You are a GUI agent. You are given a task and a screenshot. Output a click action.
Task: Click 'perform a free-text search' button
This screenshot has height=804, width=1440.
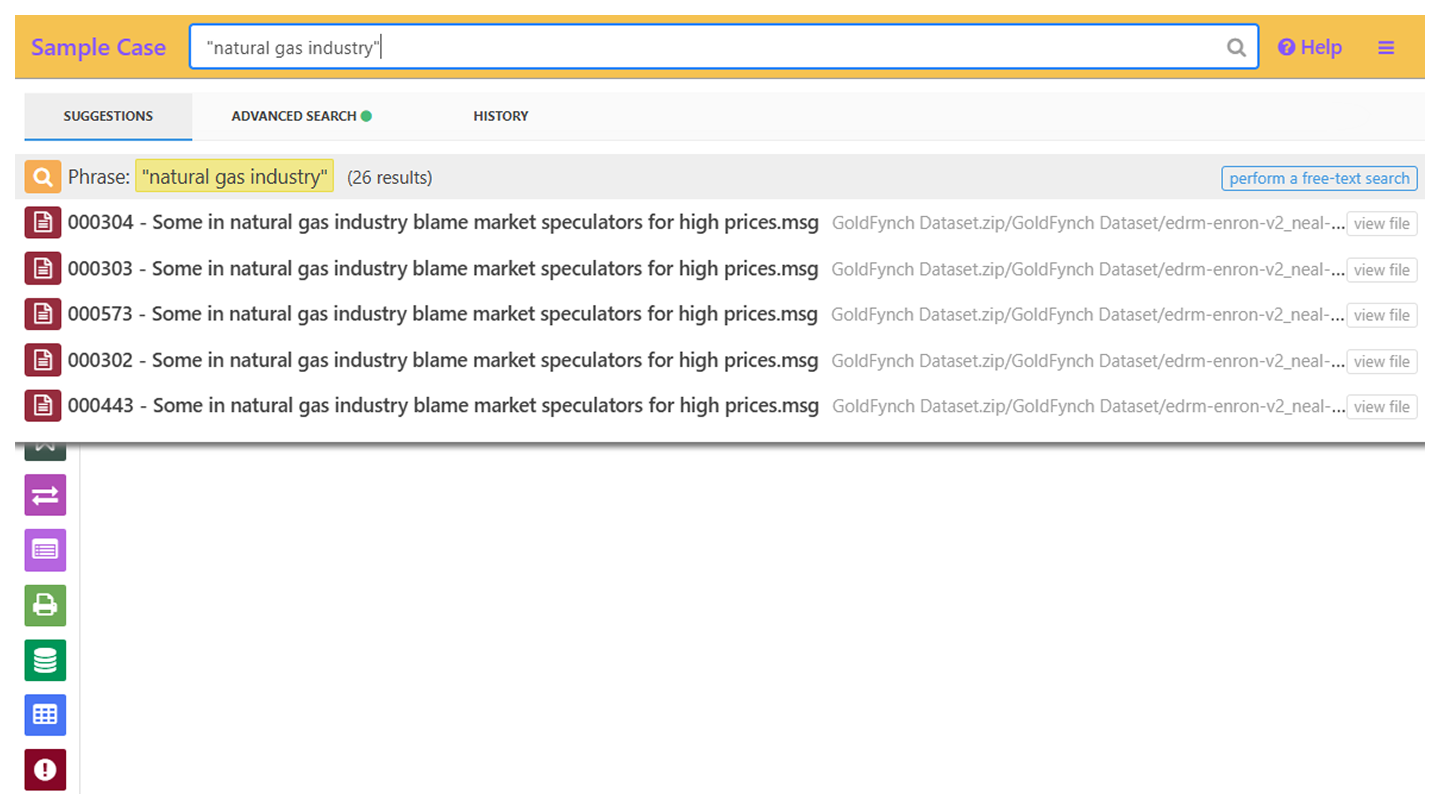pyautogui.click(x=1318, y=178)
